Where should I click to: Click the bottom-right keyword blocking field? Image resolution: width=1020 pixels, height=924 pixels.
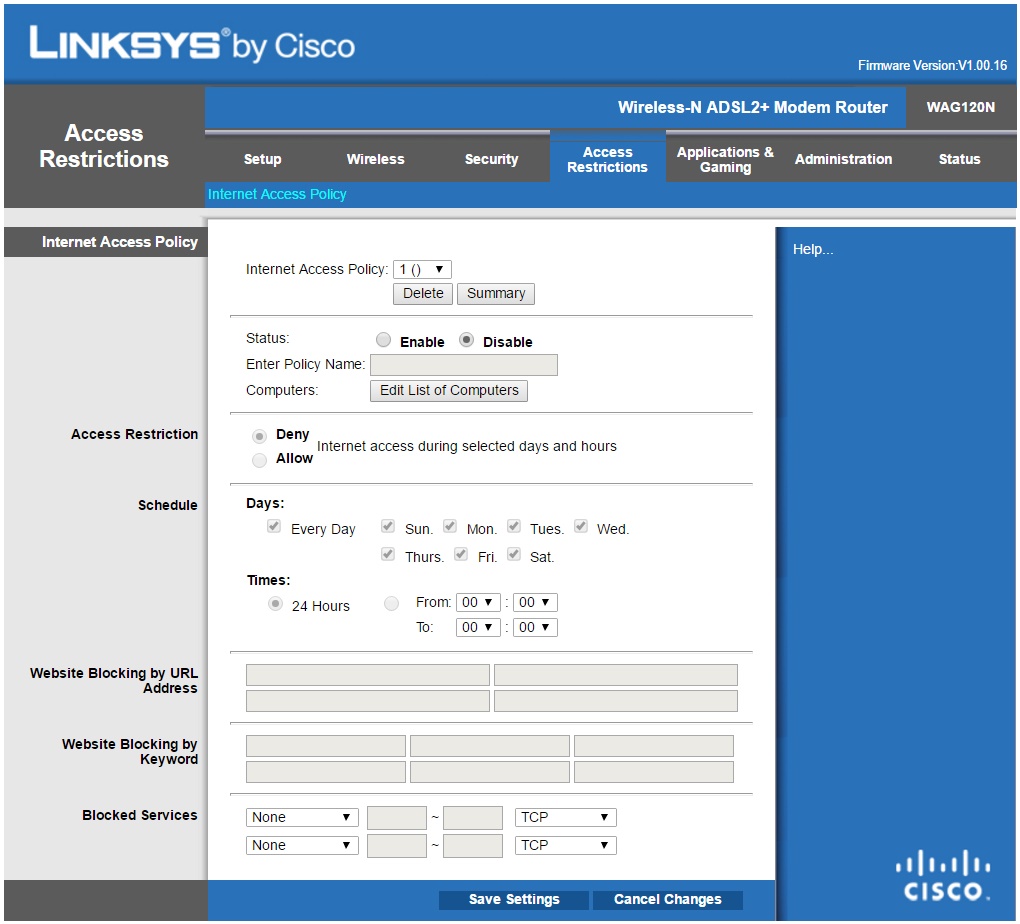(x=654, y=772)
